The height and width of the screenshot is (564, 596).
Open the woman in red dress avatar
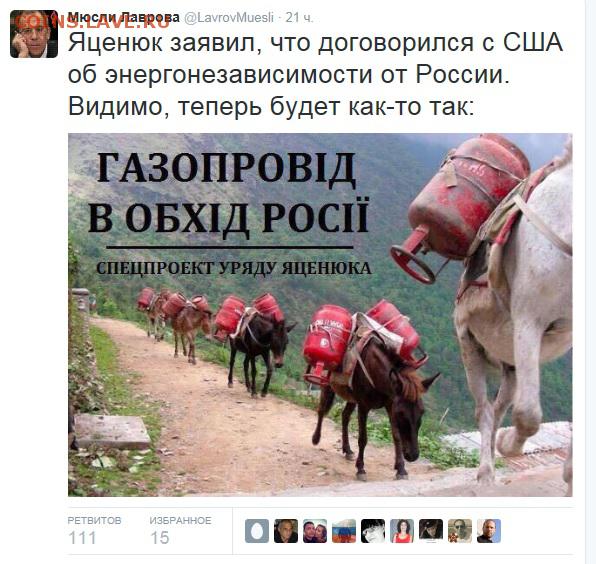[402, 531]
